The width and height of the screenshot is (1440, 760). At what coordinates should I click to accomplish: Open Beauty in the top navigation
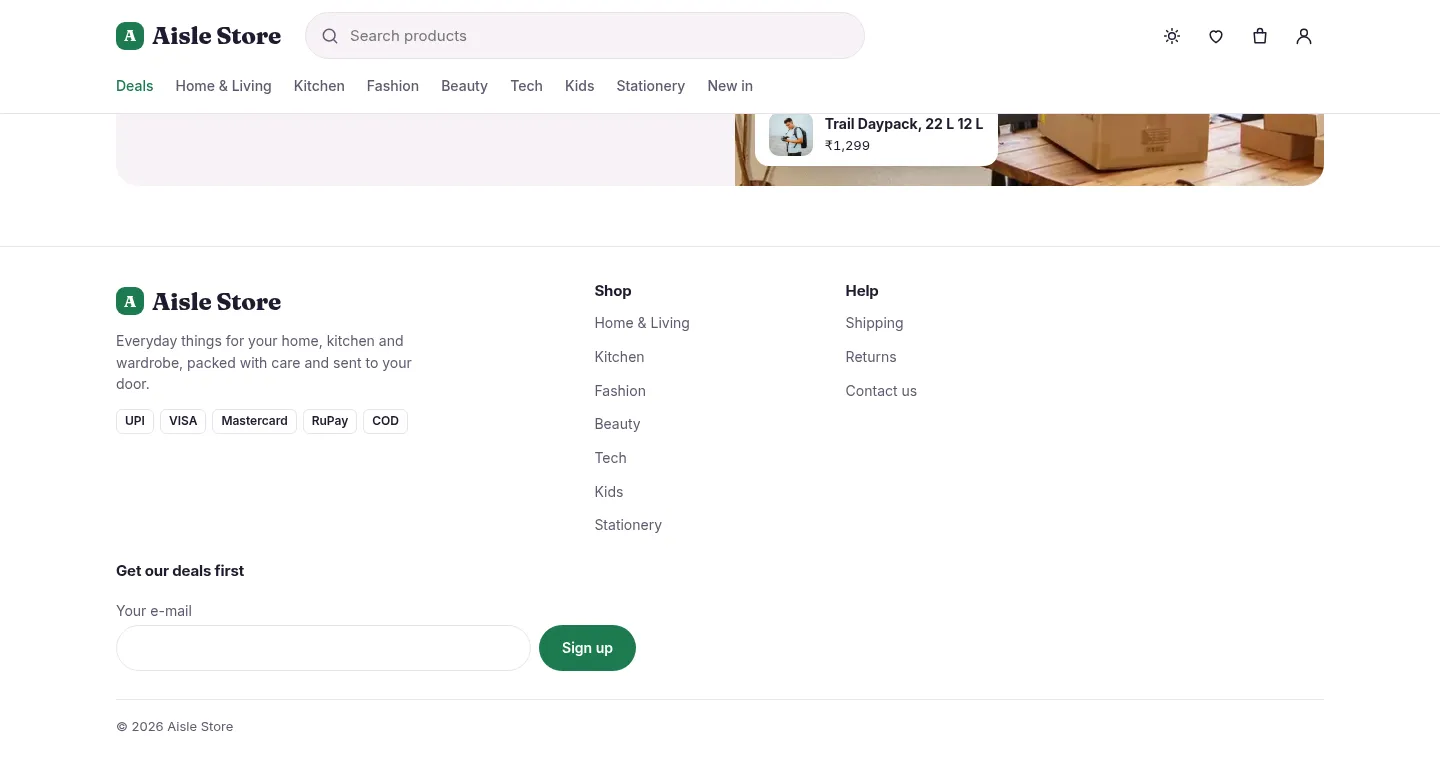tap(464, 86)
